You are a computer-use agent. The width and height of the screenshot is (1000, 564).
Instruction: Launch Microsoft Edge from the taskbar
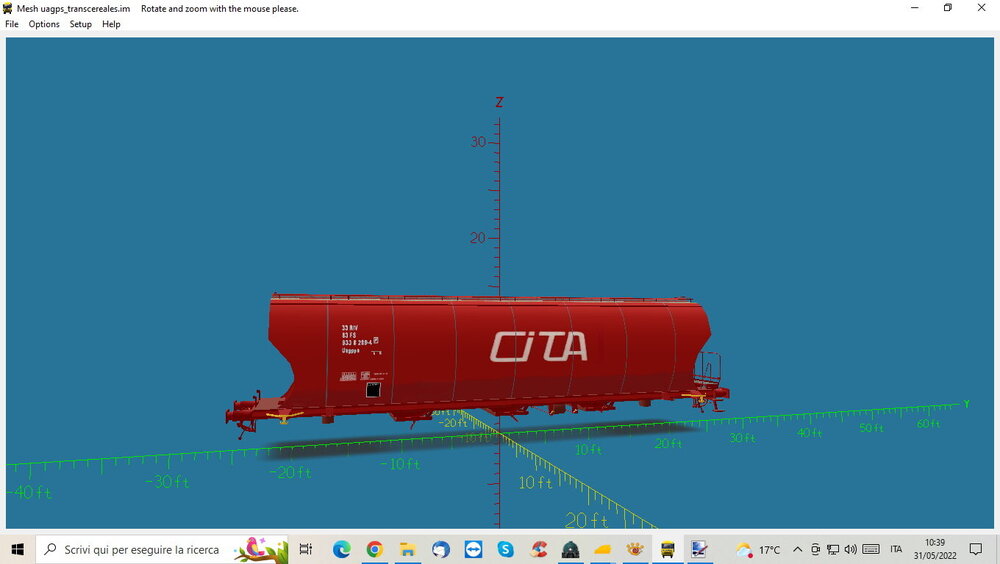click(x=342, y=549)
